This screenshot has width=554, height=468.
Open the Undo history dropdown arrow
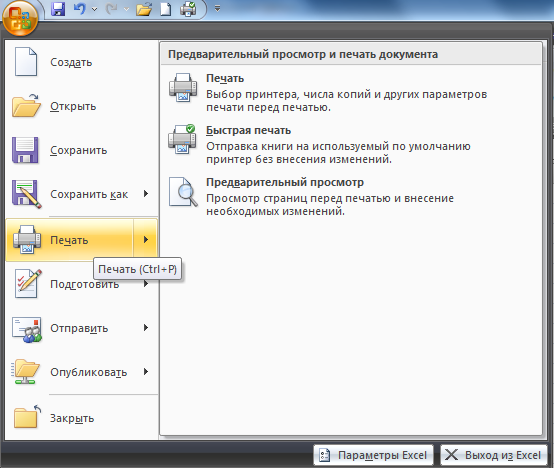click(x=94, y=9)
